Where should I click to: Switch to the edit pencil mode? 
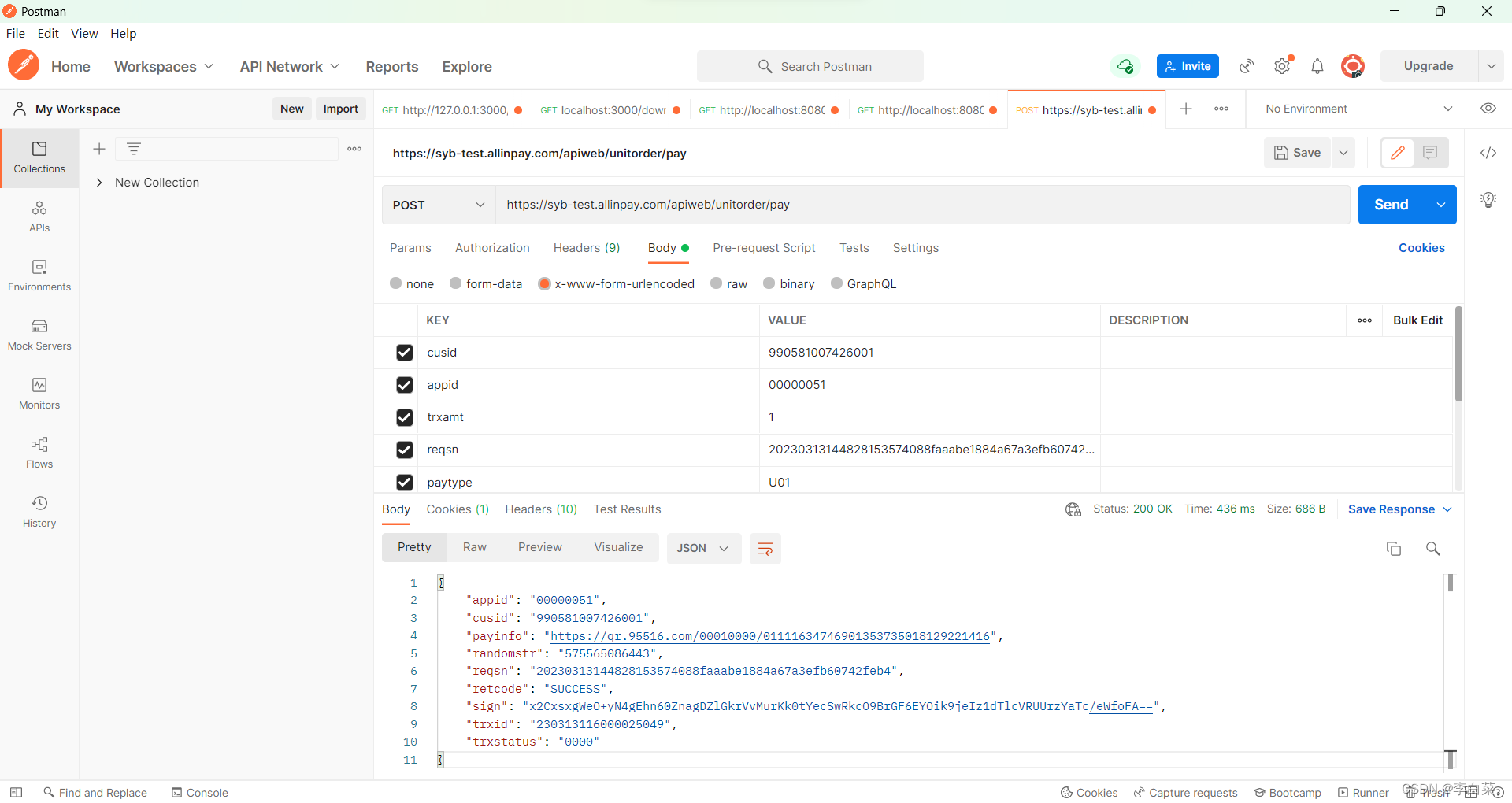[1398, 153]
